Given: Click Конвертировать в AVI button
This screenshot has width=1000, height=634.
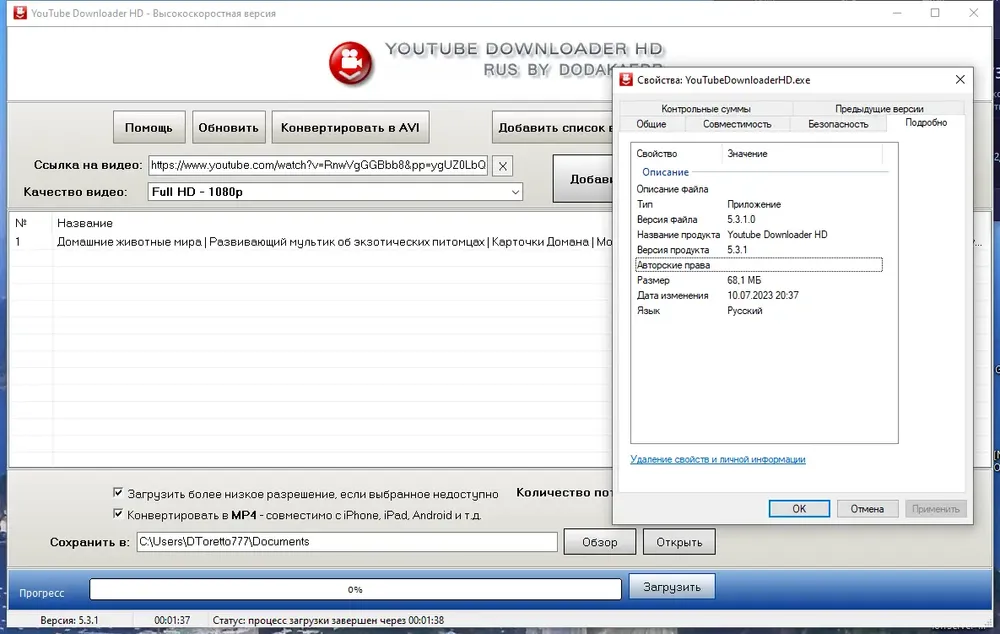Looking at the screenshot, I should coord(350,128).
